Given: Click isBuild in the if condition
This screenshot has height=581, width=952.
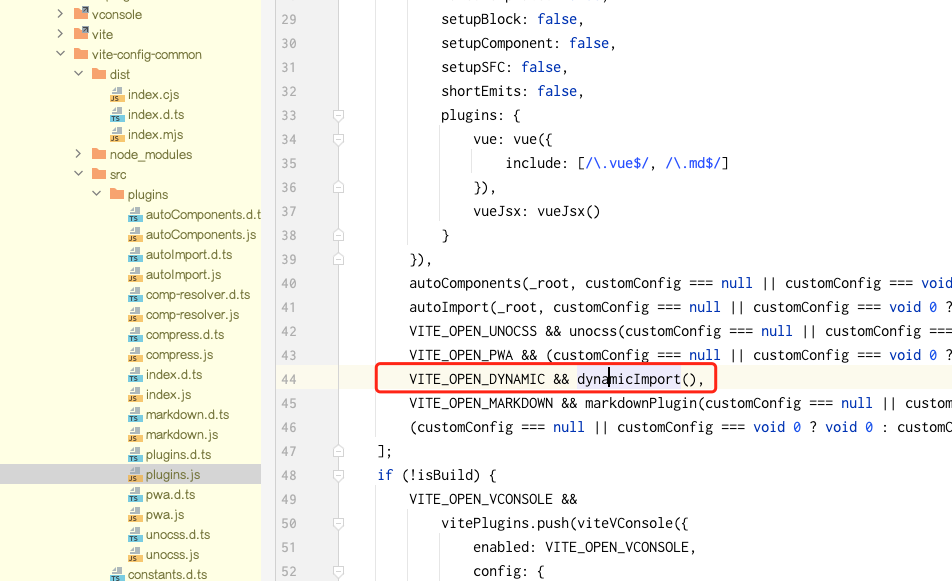Looking at the screenshot, I should click(445, 475).
